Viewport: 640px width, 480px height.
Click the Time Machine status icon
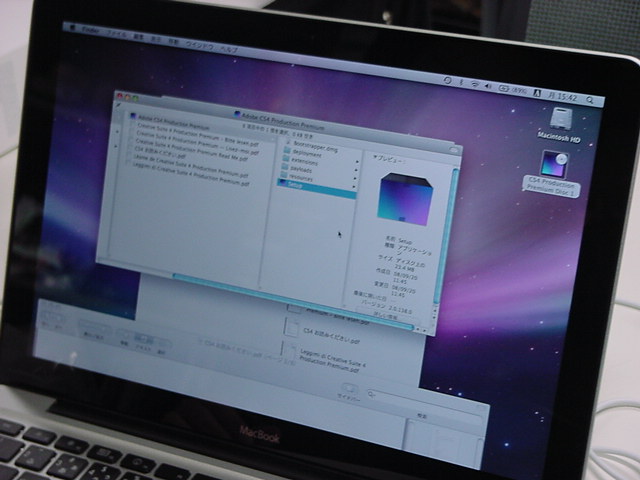click(447, 80)
